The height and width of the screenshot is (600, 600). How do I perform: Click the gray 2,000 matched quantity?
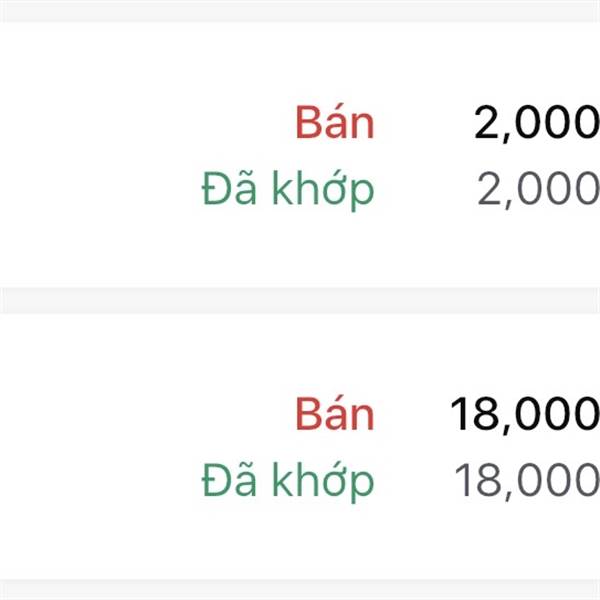point(538,189)
